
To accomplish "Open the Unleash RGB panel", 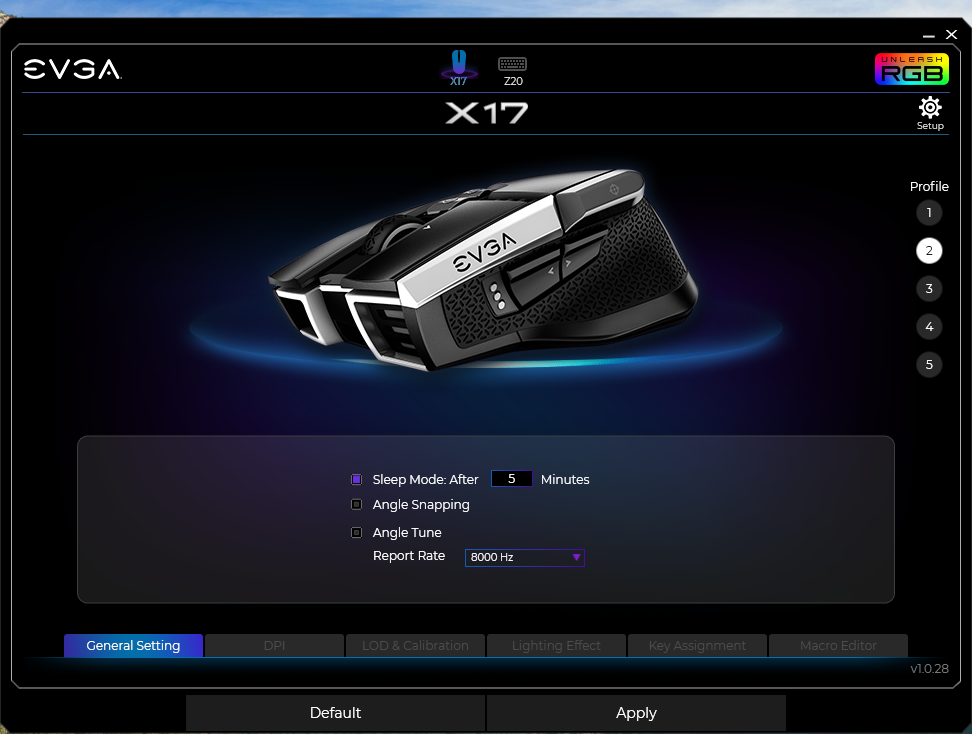I will coord(911,69).
